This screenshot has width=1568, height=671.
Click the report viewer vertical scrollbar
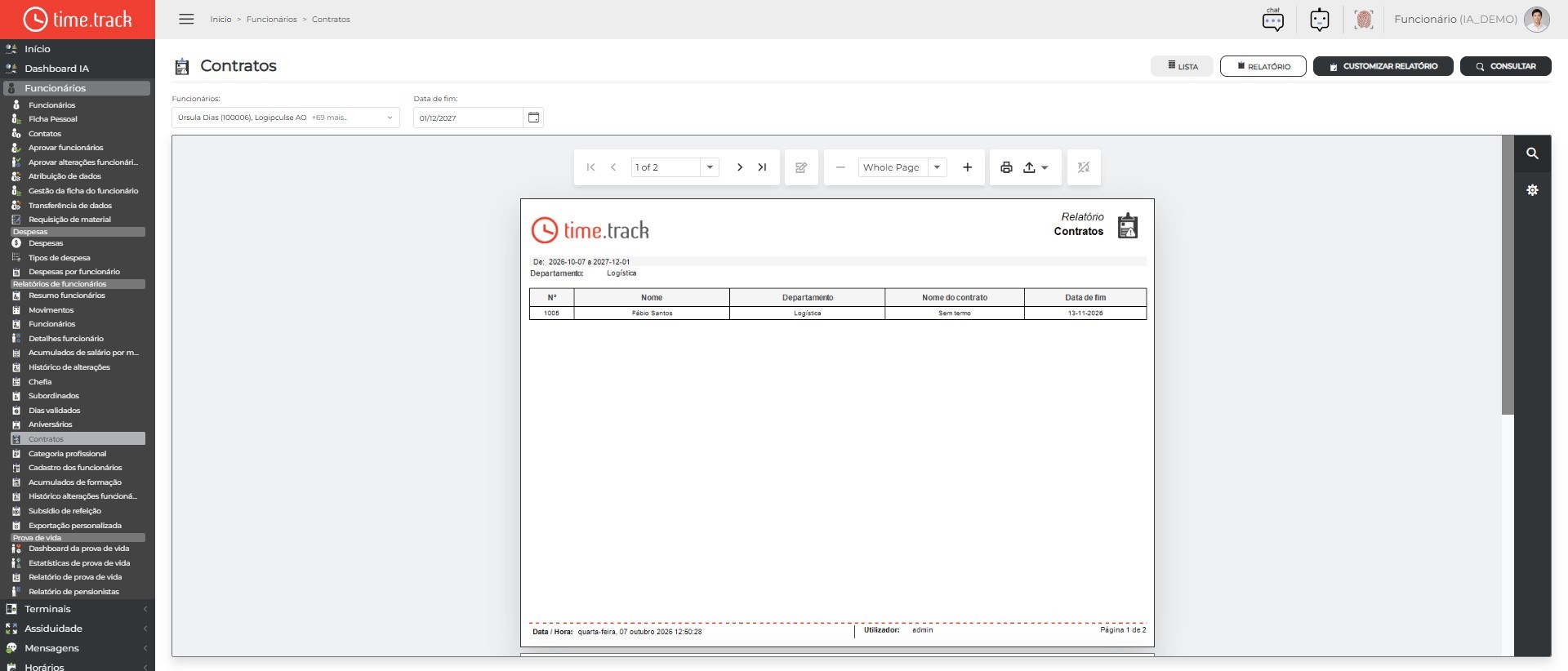tap(1508, 275)
